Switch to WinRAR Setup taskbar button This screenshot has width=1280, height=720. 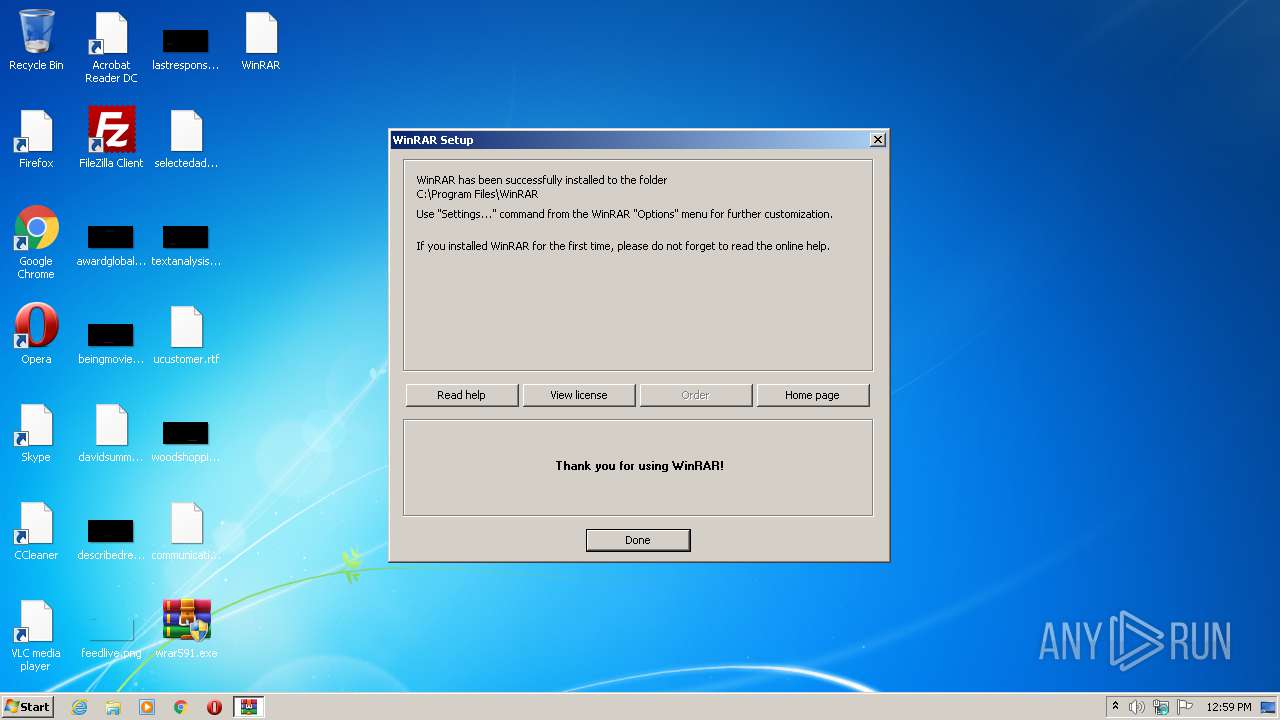249,707
